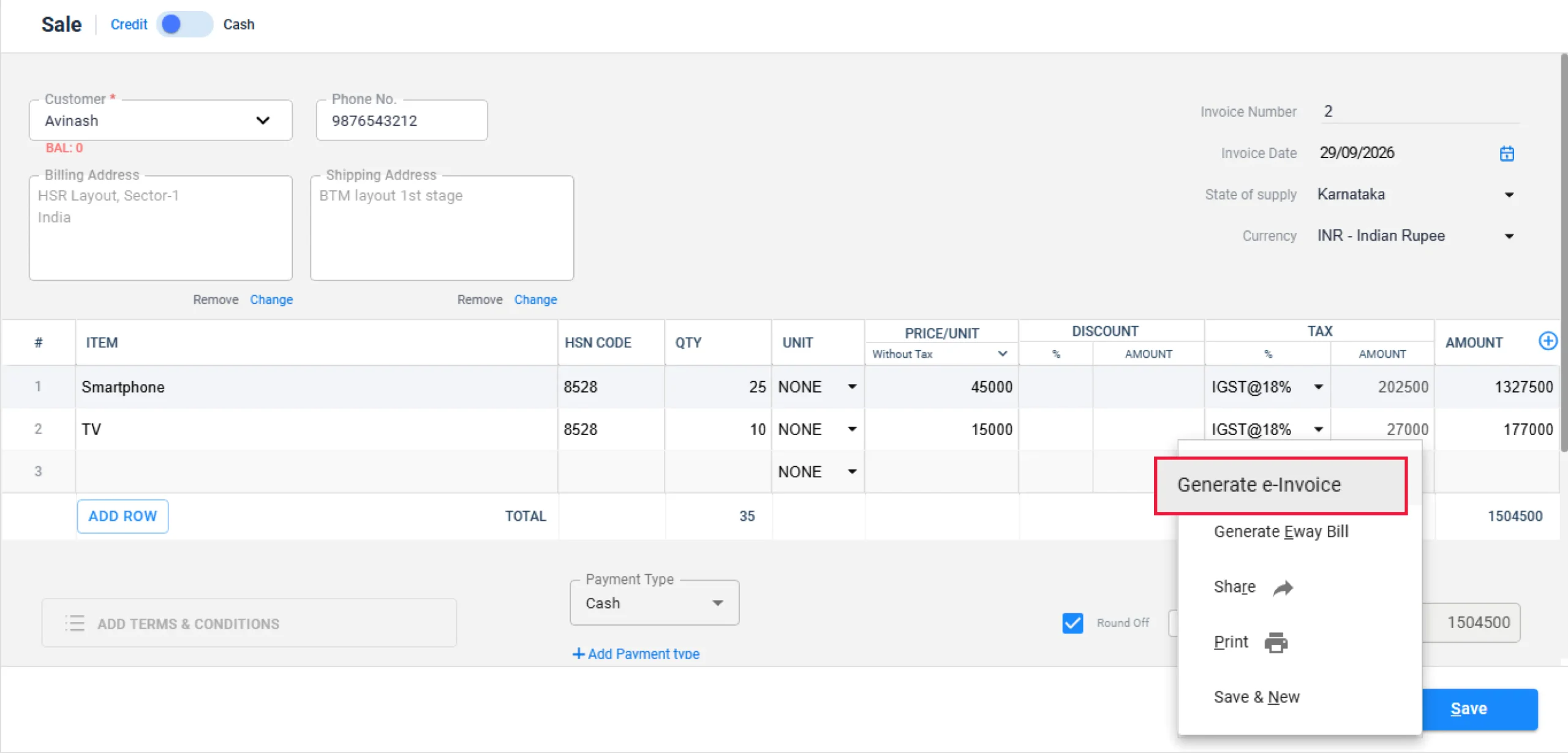The image size is (1568, 753).
Task: Click Smartphone quantity 25 cell
Action: 718,387
